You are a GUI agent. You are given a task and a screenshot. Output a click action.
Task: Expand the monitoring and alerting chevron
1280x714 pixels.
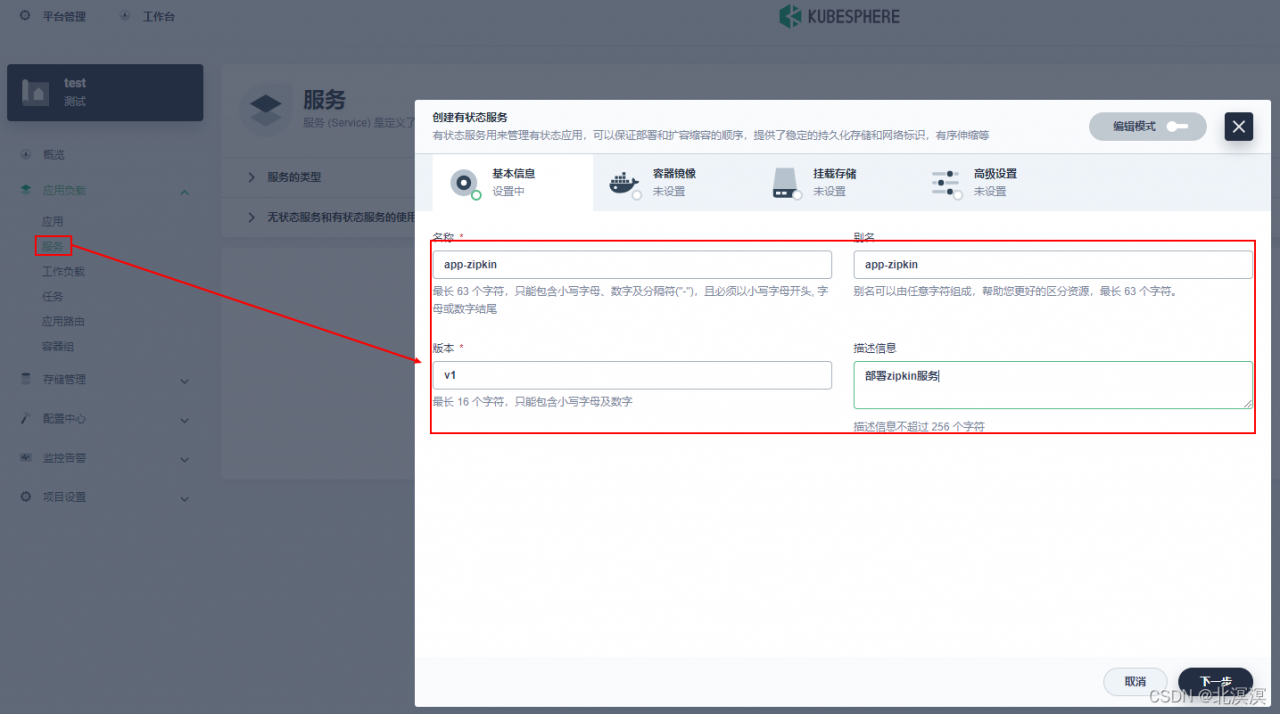point(184,459)
